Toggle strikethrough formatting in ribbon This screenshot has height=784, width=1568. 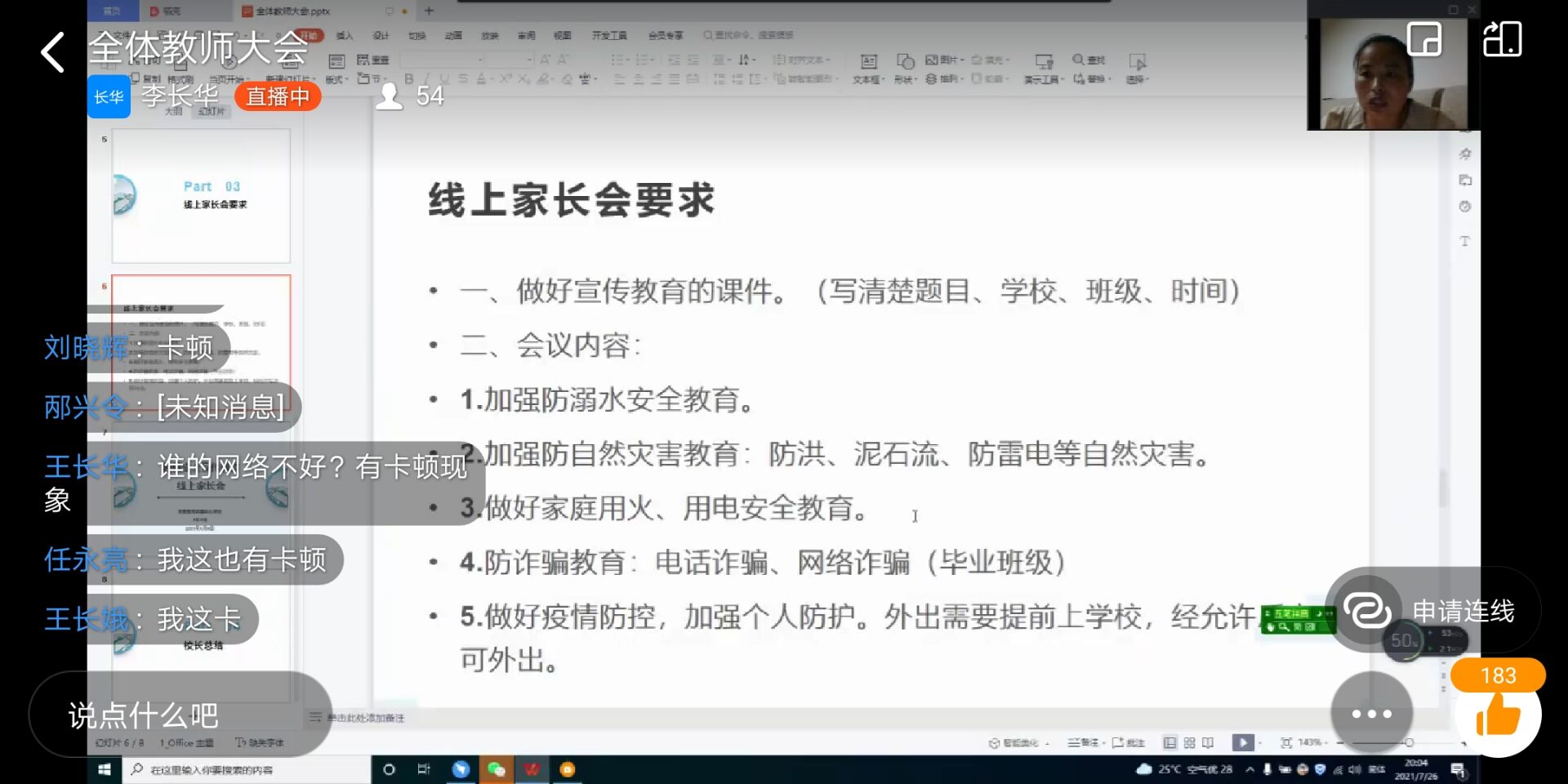pos(463,79)
